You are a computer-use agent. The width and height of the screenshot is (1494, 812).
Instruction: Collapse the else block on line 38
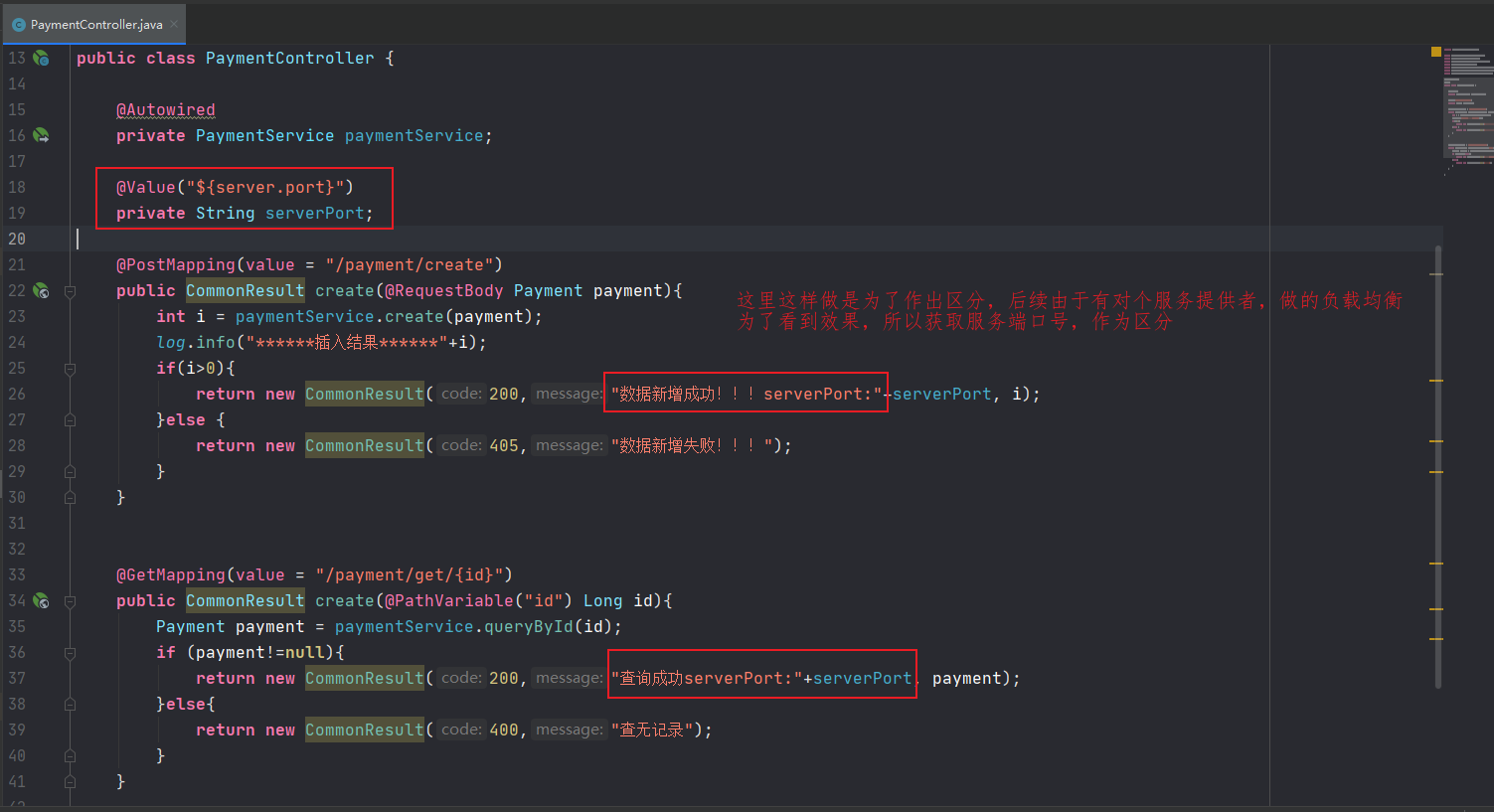coord(70,705)
